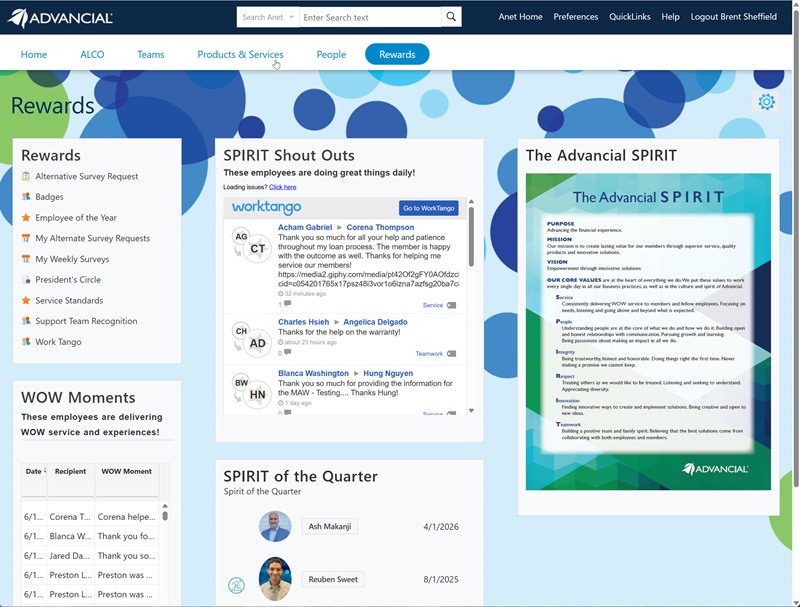
Task: Click the 8/1/2025 date text
Action: coord(441,579)
